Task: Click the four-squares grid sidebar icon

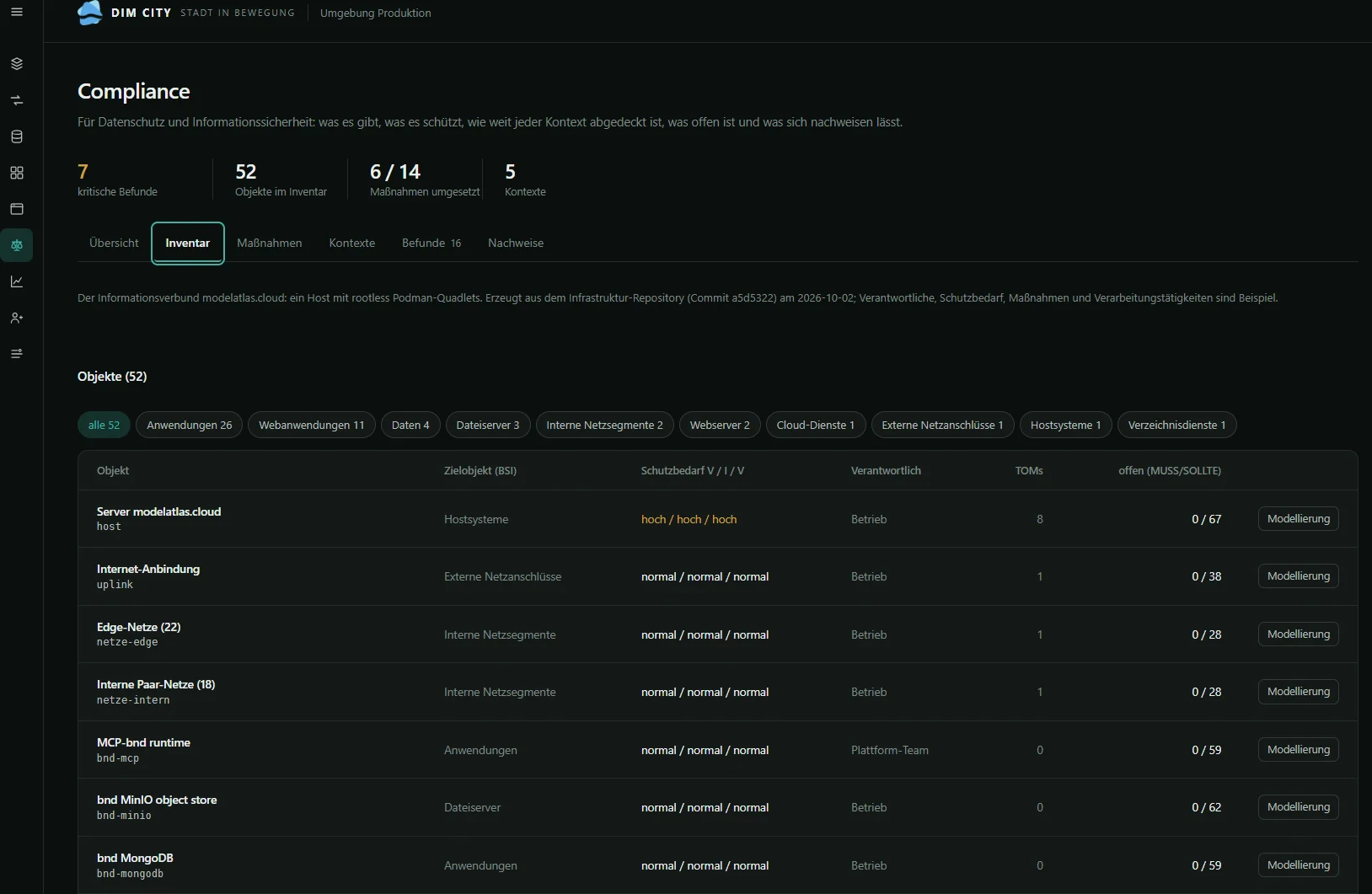Action: [x=16, y=173]
